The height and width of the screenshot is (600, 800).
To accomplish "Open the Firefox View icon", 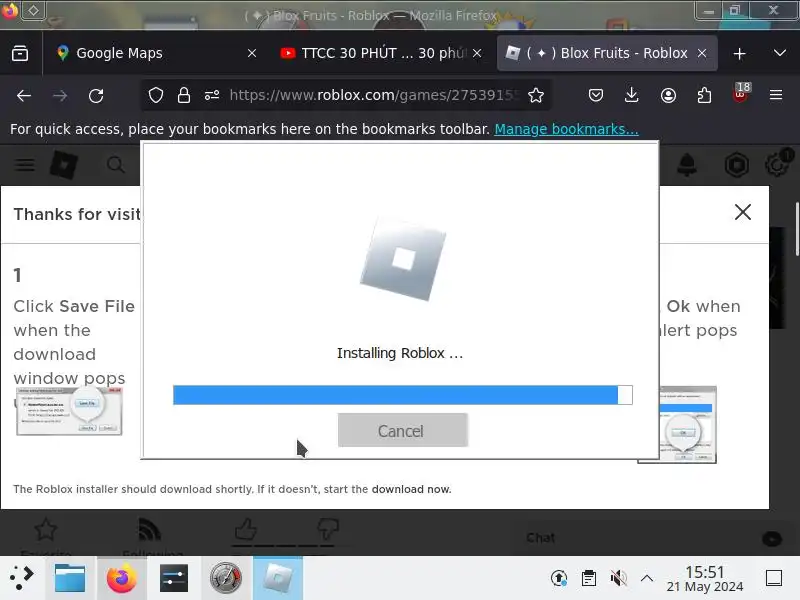I will tap(20, 53).
